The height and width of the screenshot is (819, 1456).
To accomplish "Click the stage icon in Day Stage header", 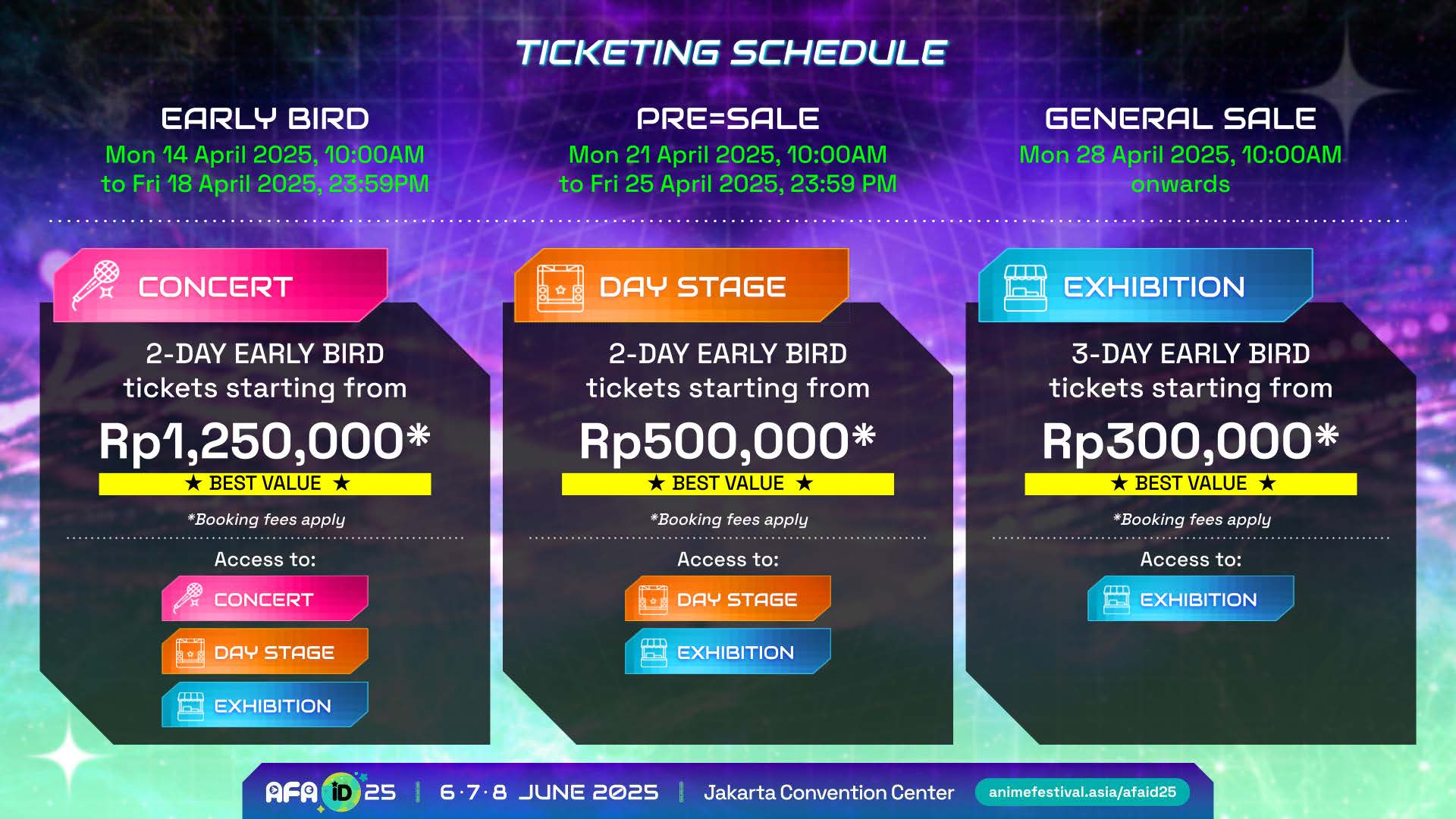I will [x=560, y=288].
